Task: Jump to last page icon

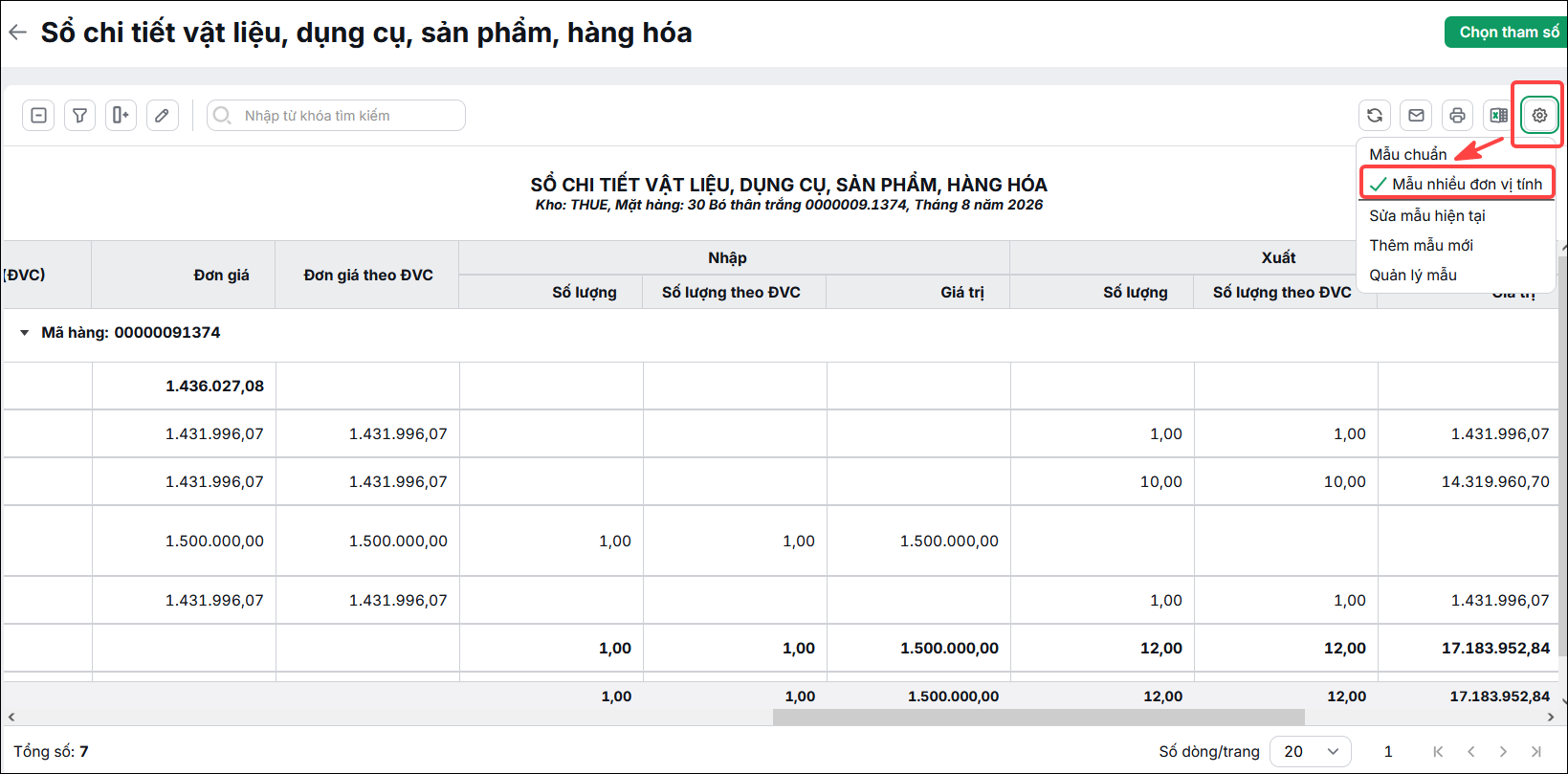Action: [1536, 752]
